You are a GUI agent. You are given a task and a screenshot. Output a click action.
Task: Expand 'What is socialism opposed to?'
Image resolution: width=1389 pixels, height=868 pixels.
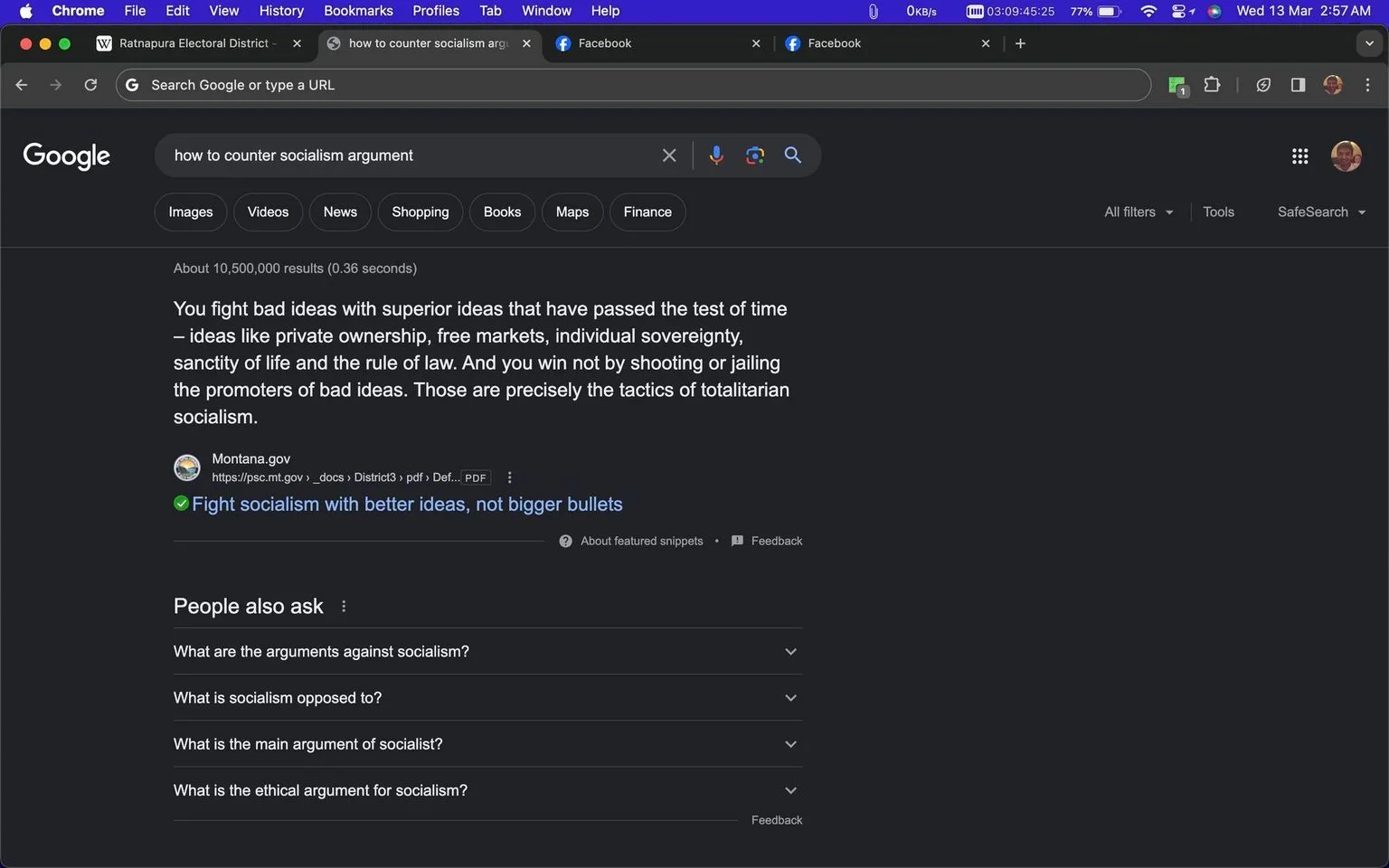point(487,698)
